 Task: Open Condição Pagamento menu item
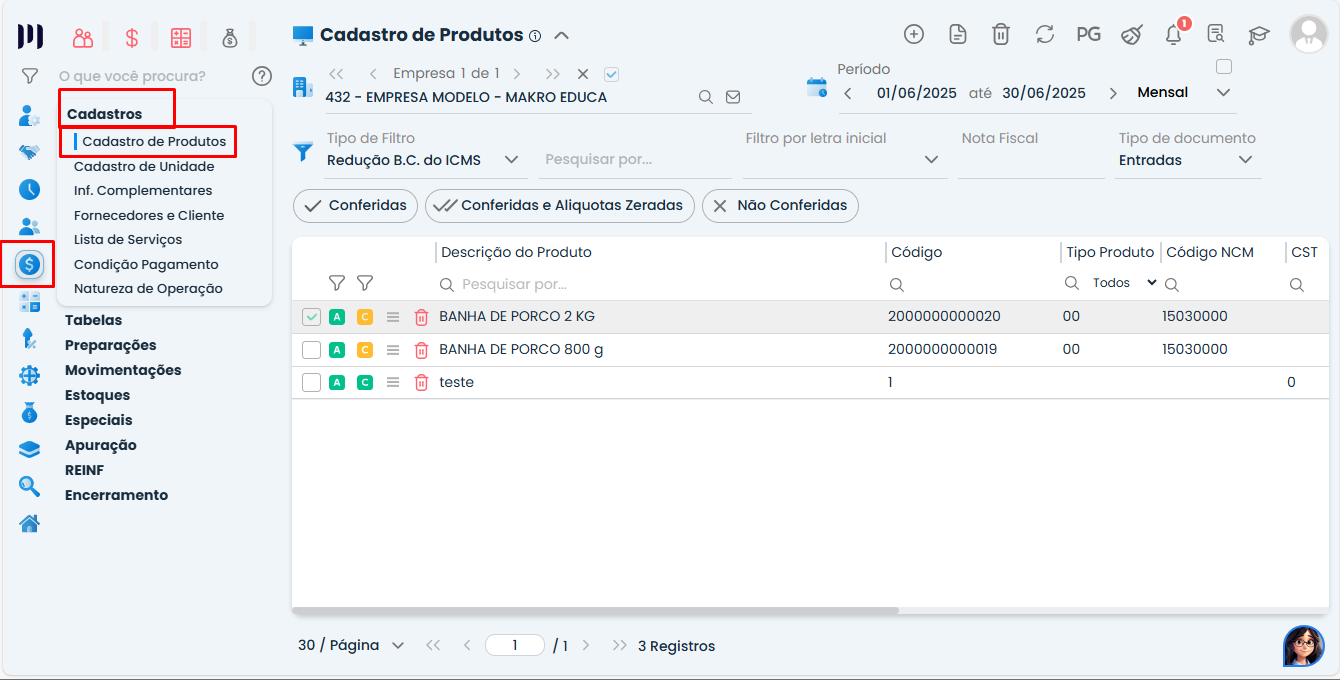tap(146, 265)
